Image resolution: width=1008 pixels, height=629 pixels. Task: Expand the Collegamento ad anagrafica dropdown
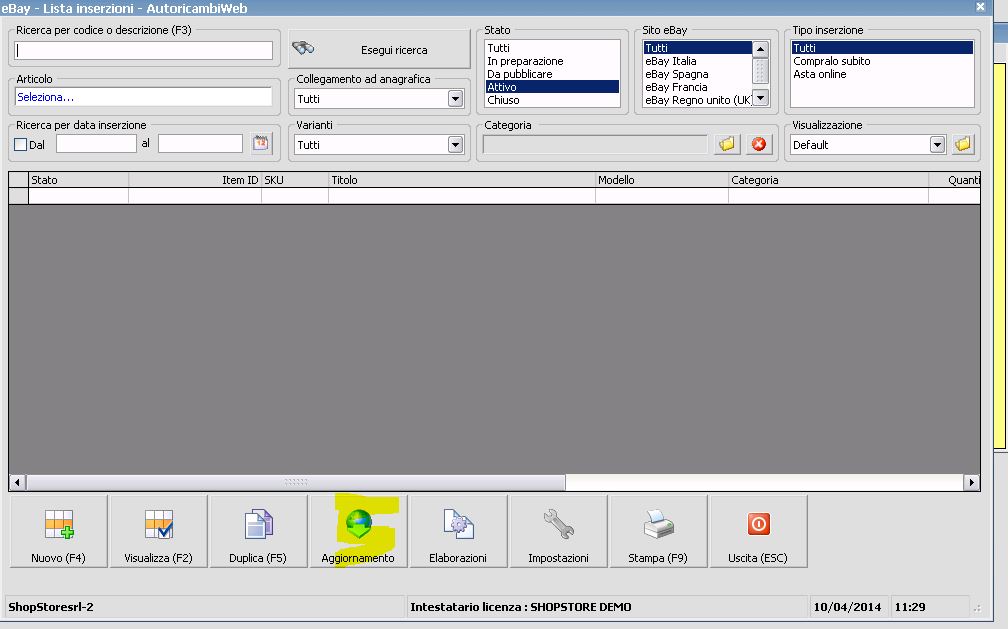(455, 98)
